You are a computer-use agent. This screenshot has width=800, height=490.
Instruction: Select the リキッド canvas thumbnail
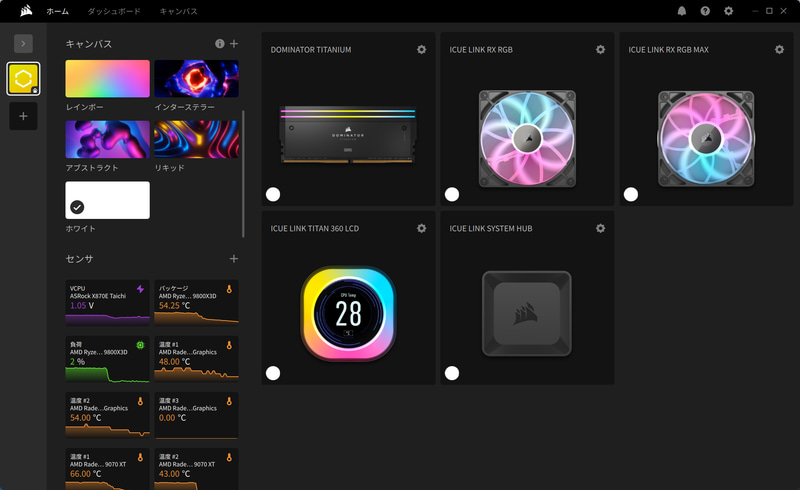pos(196,139)
